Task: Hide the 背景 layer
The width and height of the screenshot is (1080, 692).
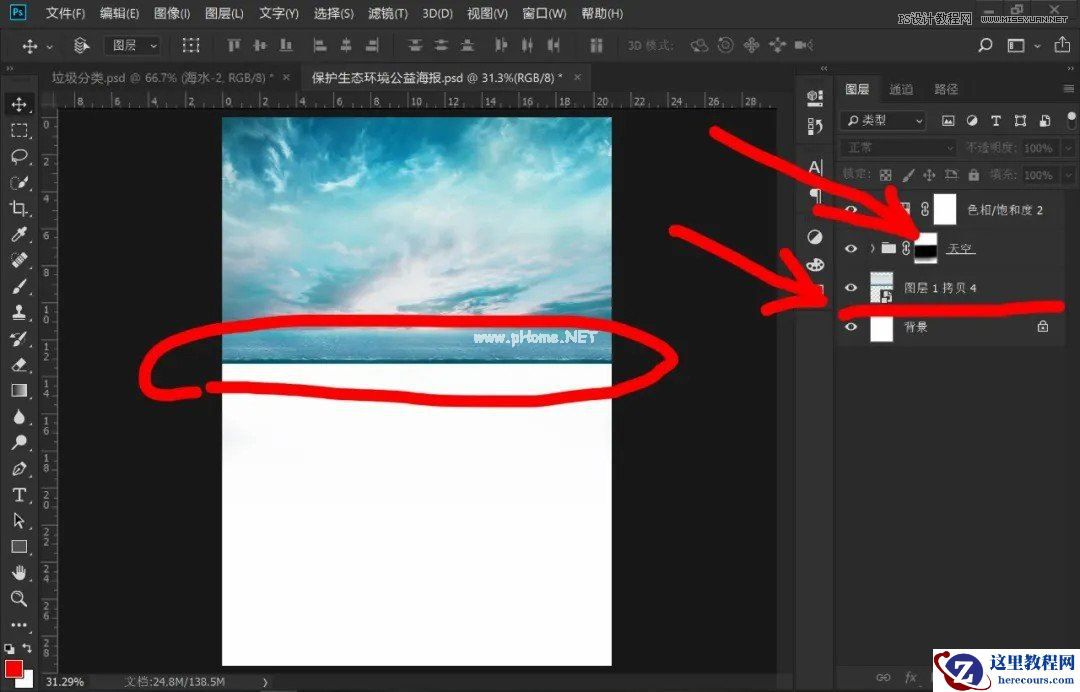Action: [851, 328]
